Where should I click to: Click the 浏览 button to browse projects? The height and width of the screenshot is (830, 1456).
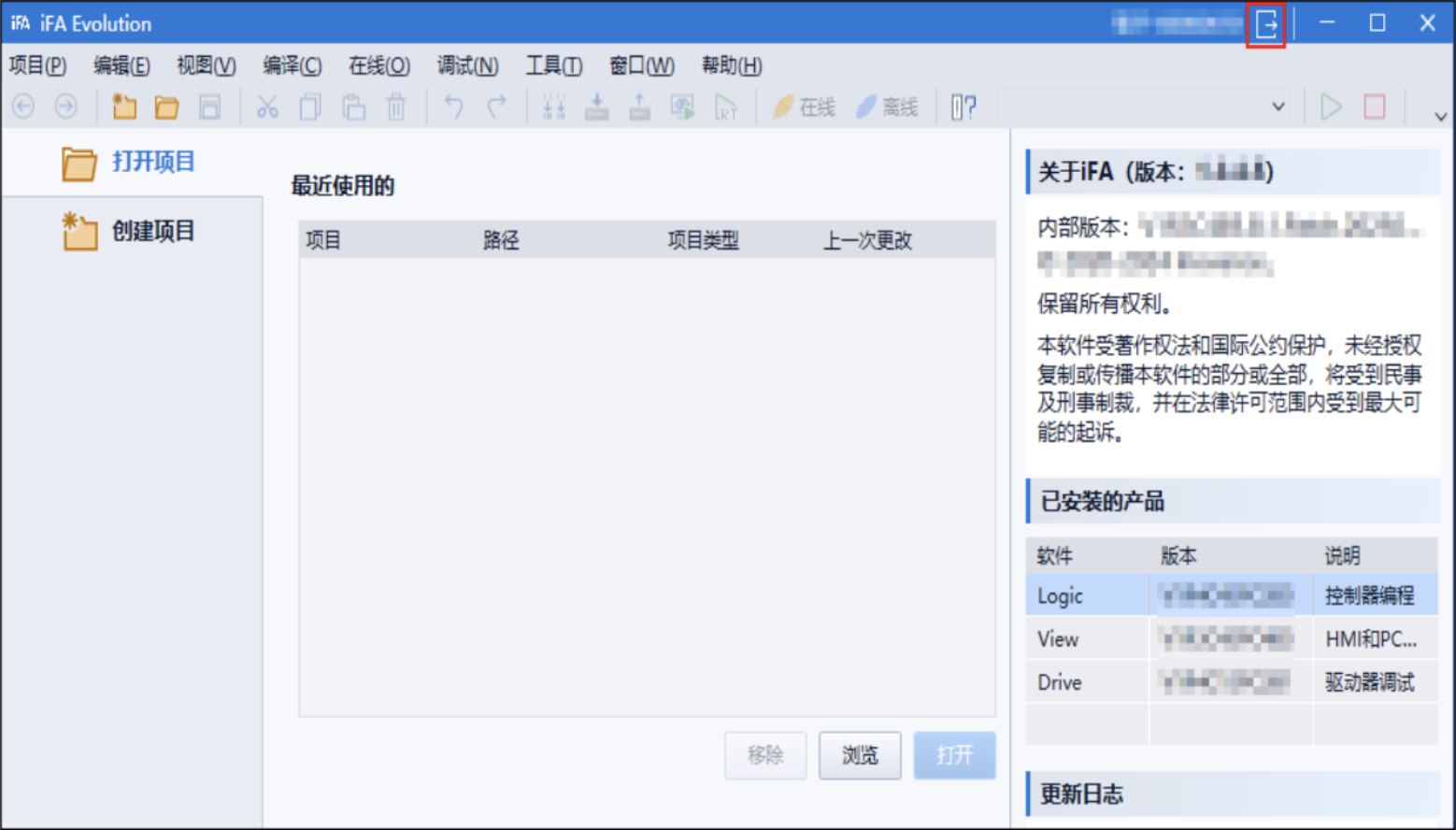859,755
